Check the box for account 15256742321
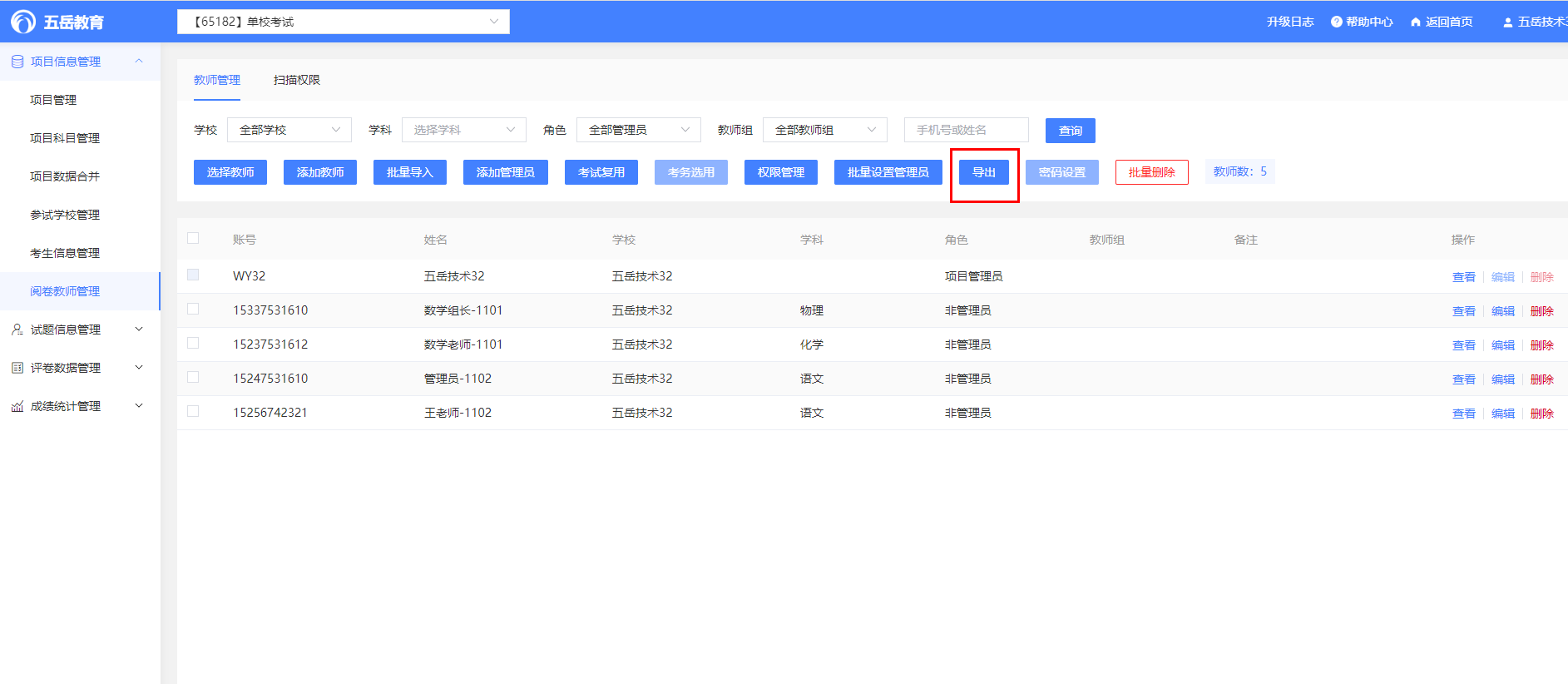 coord(193,411)
